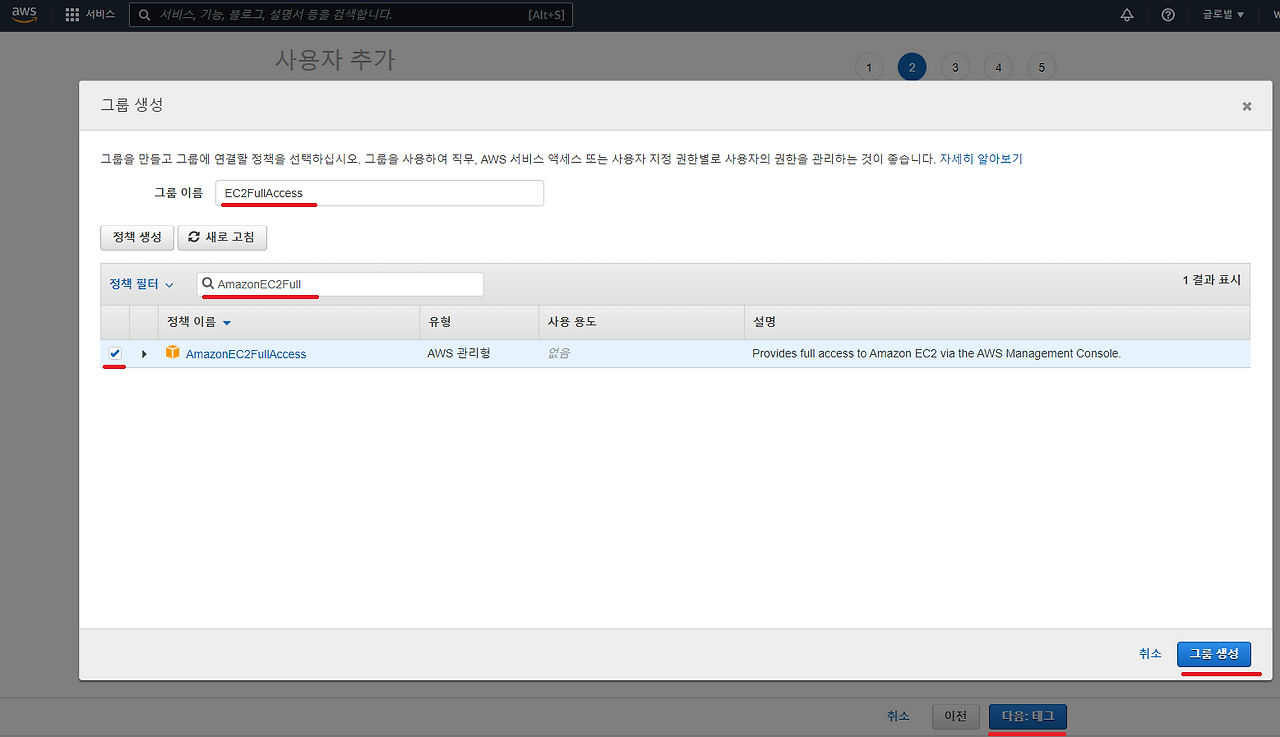Viewport: 1280px width, 737px height.
Task: Click the AWS top search bar
Action: click(x=350, y=15)
